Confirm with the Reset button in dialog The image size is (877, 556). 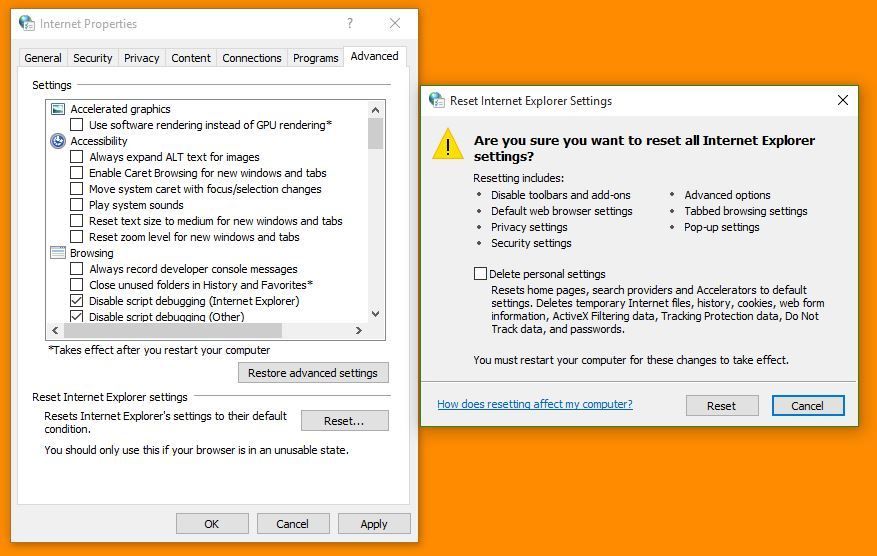(721, 405)
